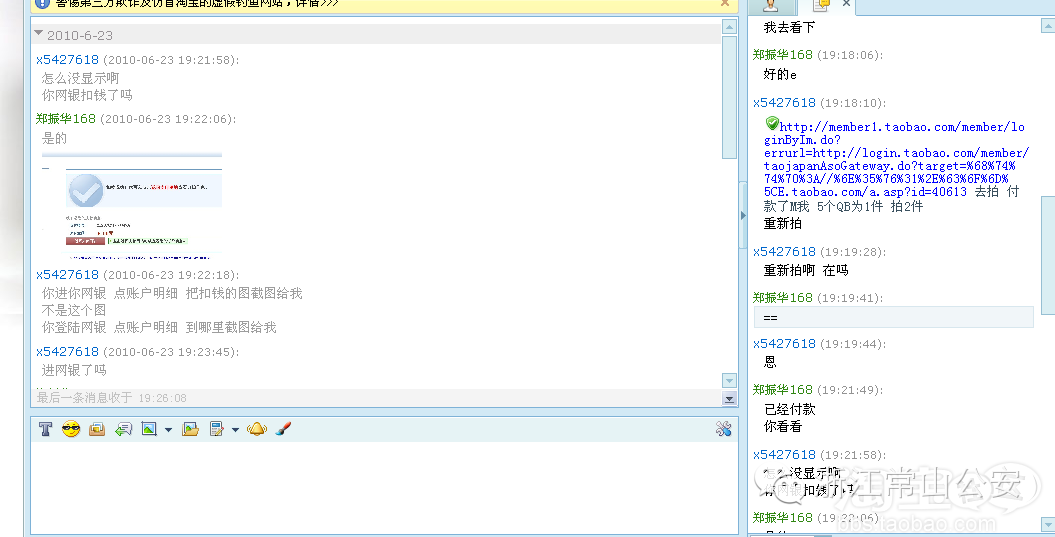Click the briefcase icon beside the sunglasses emoticon
The height and width of the screenshot is (537, 1055).
tap(97, 429)
